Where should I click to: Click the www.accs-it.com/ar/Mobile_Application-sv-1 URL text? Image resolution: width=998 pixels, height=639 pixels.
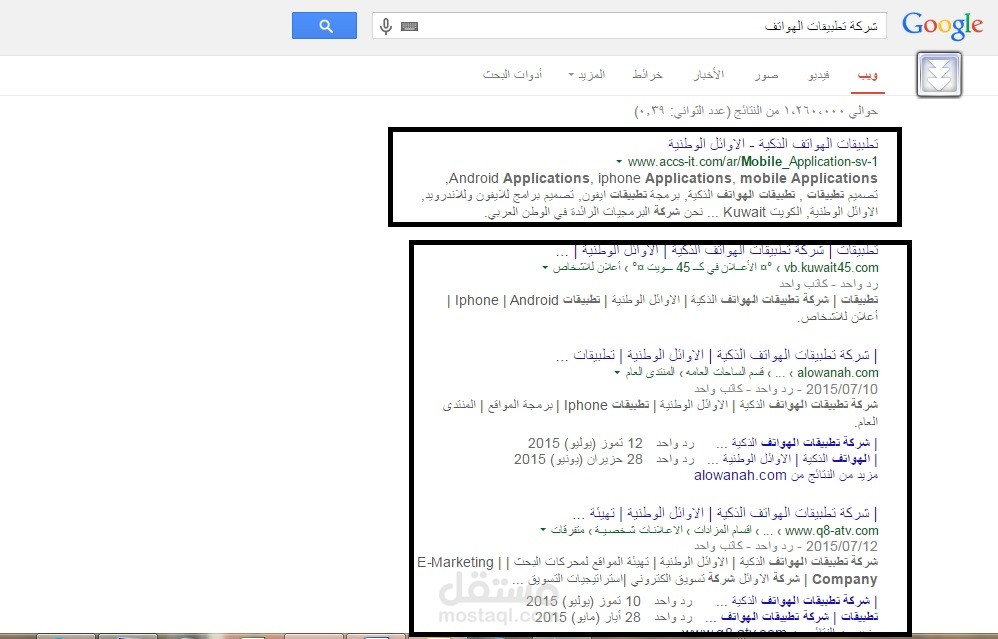click(752, 162)
